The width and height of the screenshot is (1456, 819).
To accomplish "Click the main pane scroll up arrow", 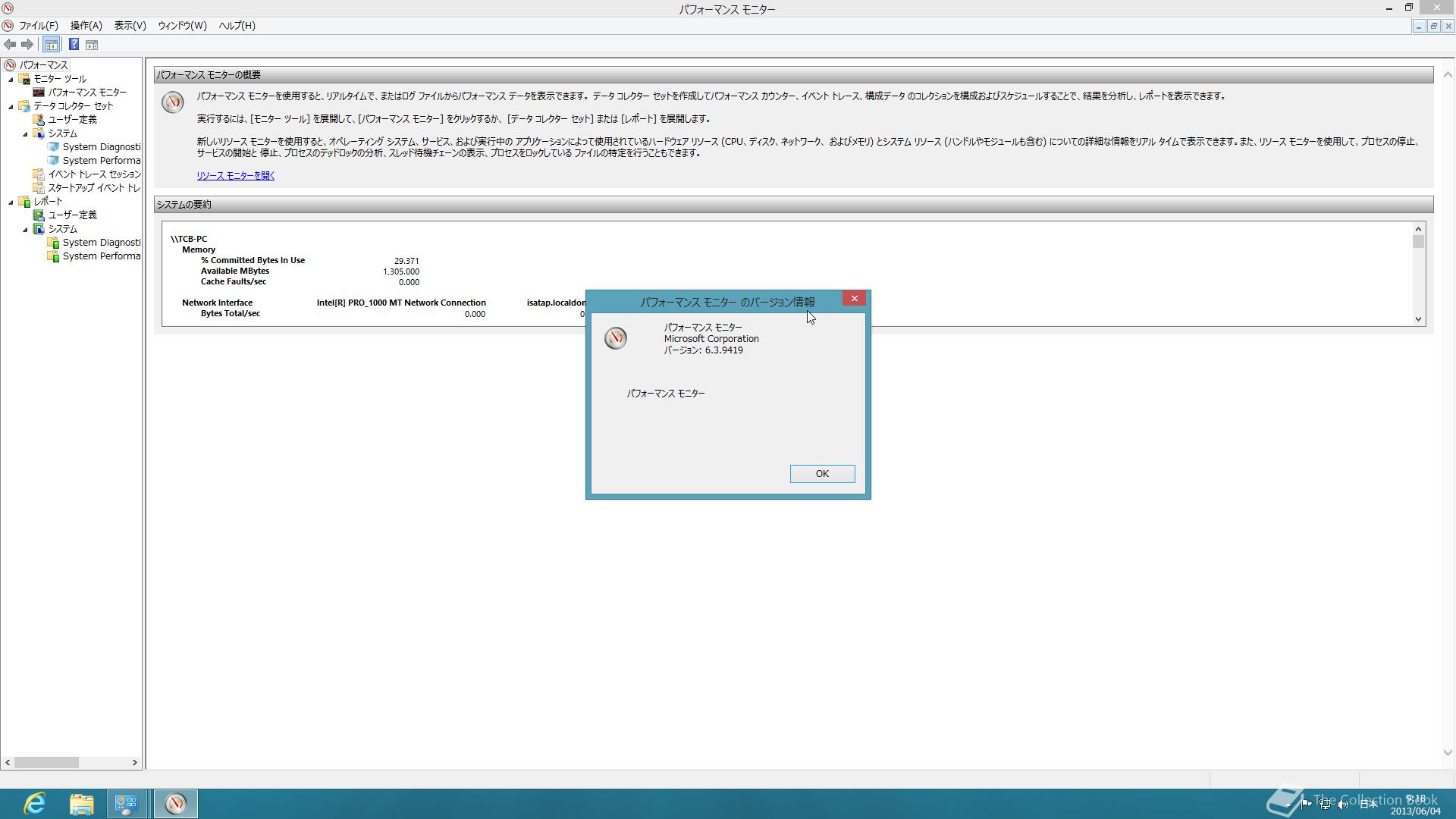I will tap(1448, 75).
